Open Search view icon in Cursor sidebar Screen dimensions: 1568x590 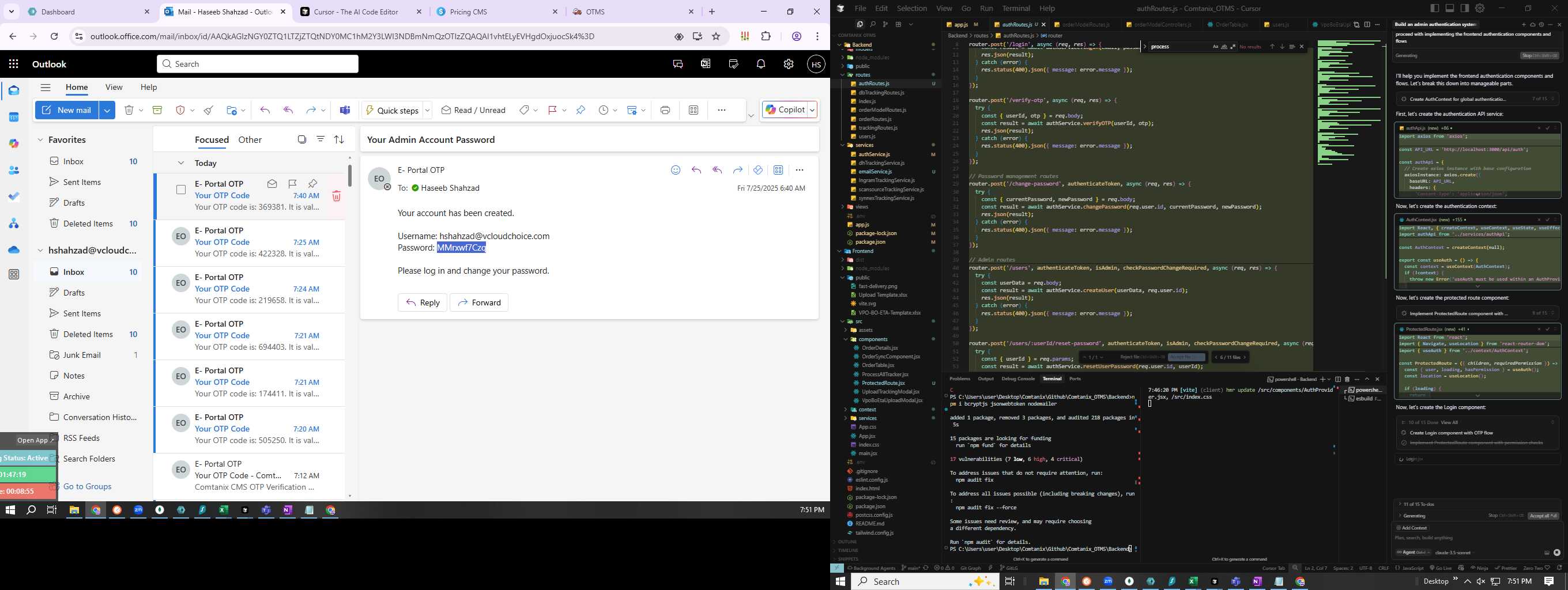coord(872,24)
